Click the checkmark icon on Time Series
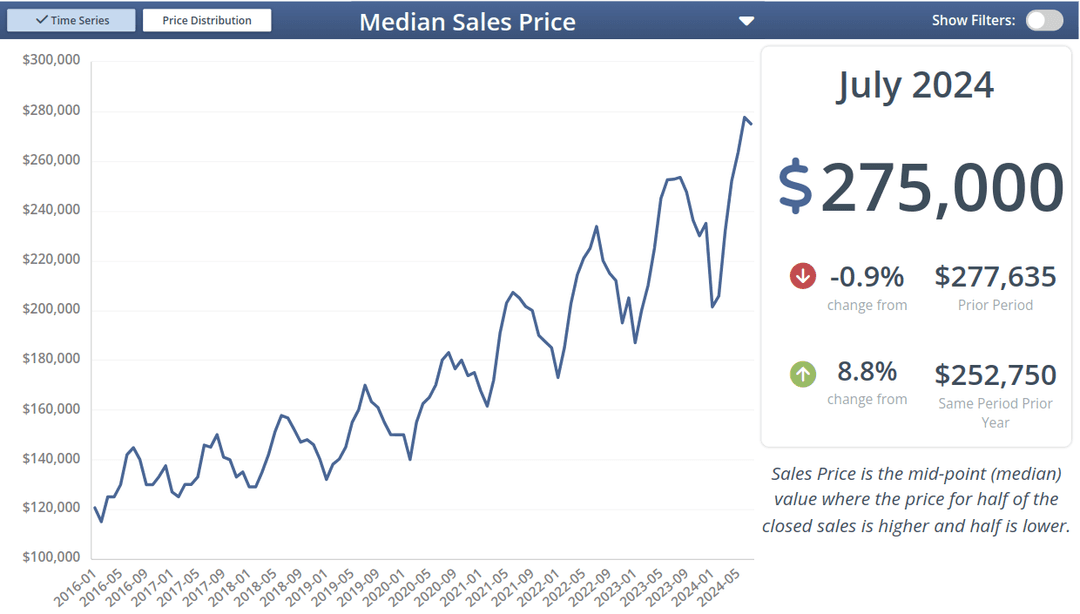 [41, 19]
